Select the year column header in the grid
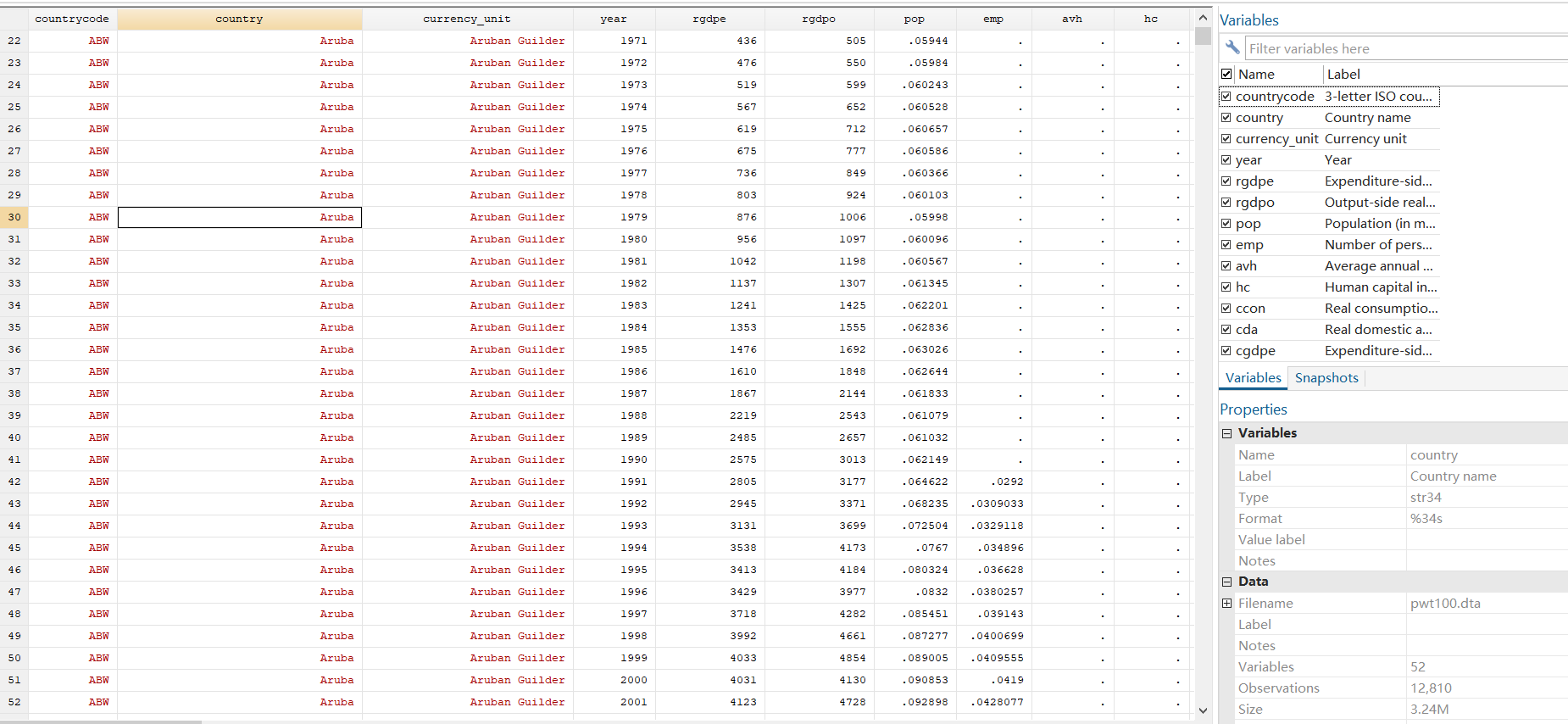Image resolution: width=1568 pixels, height=724 pixels. (x=614, y=19)
